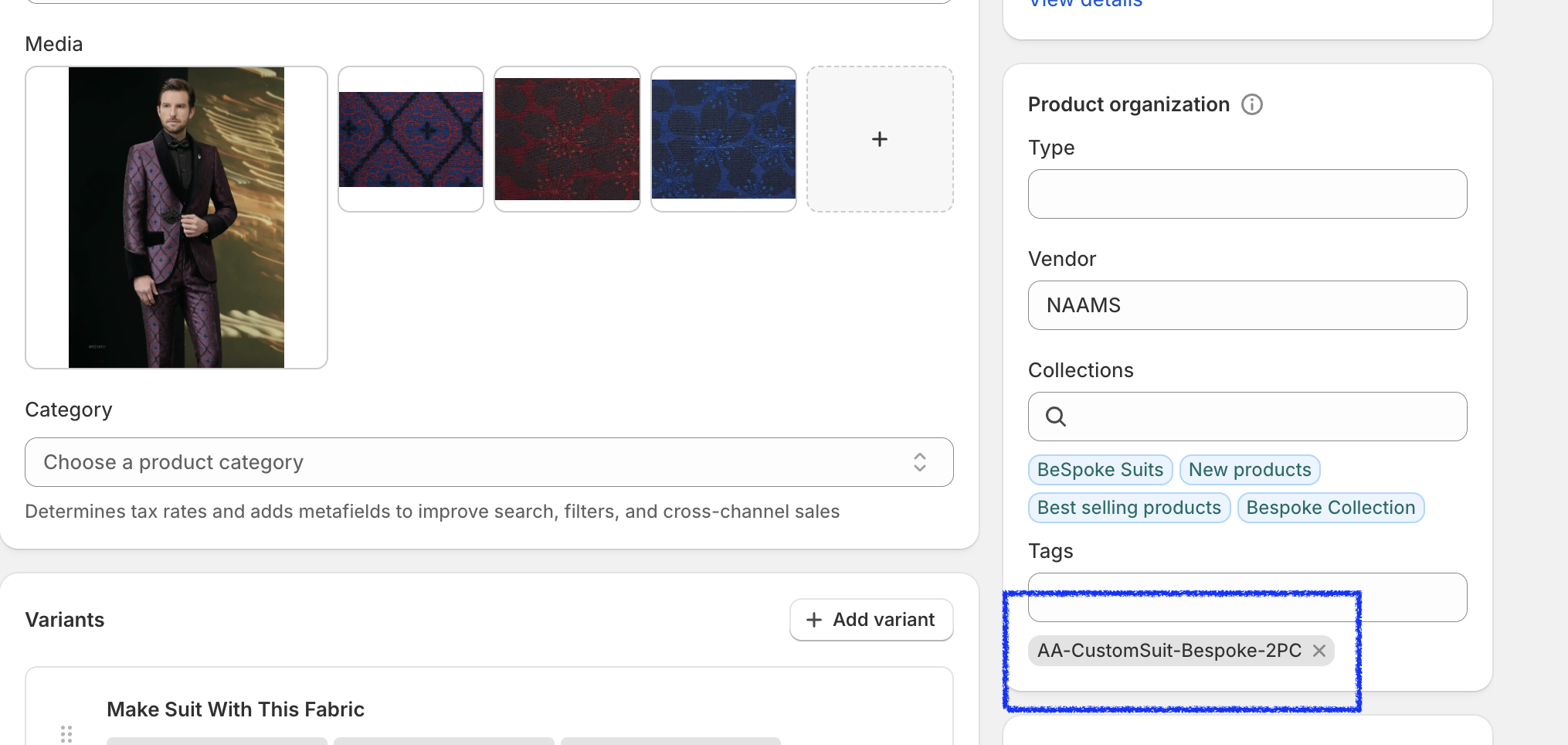
Task: Select the Bespoke Collection chip
Action: 1331,508
